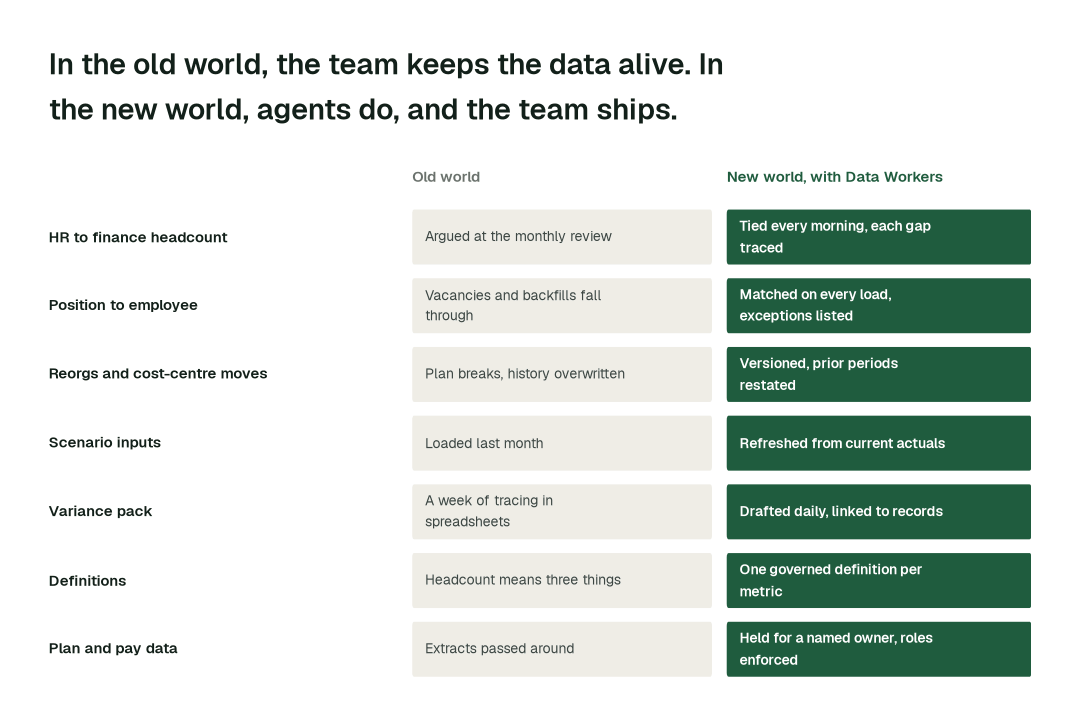Click the 'Position to employee' row label

click(123, 305)
